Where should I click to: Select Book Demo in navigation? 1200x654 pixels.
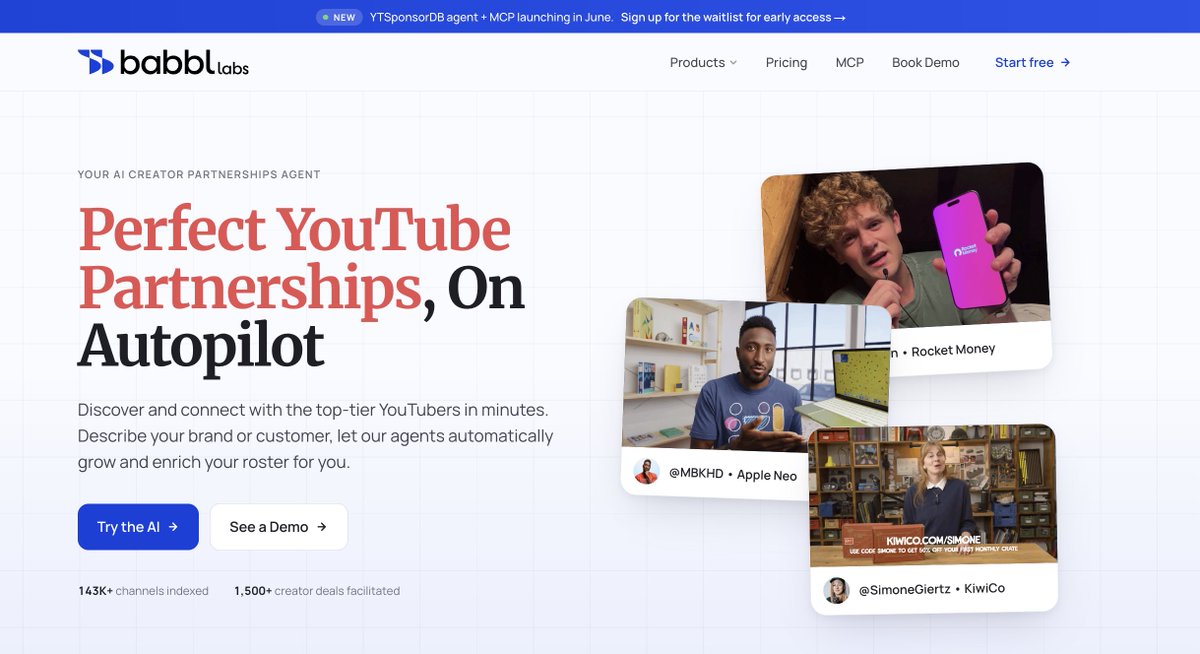point(925,62)
